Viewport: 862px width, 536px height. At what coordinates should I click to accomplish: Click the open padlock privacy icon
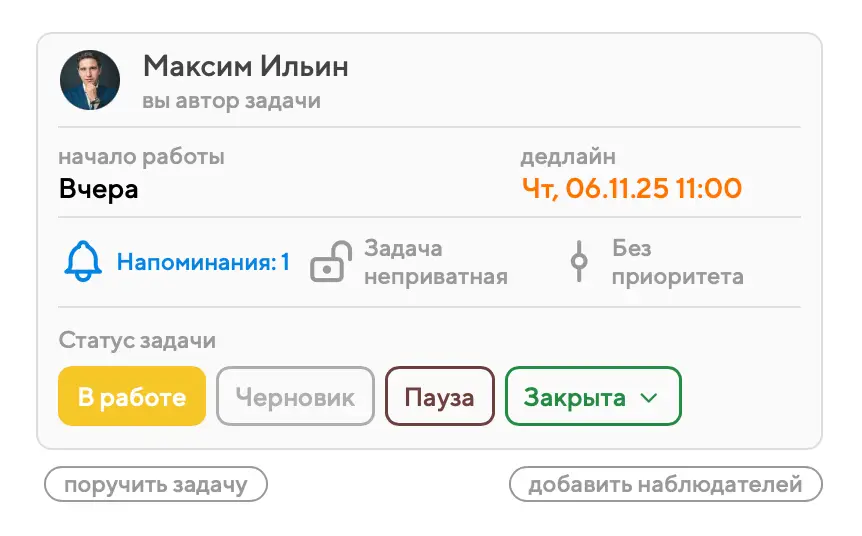click(x=330, y=262)
